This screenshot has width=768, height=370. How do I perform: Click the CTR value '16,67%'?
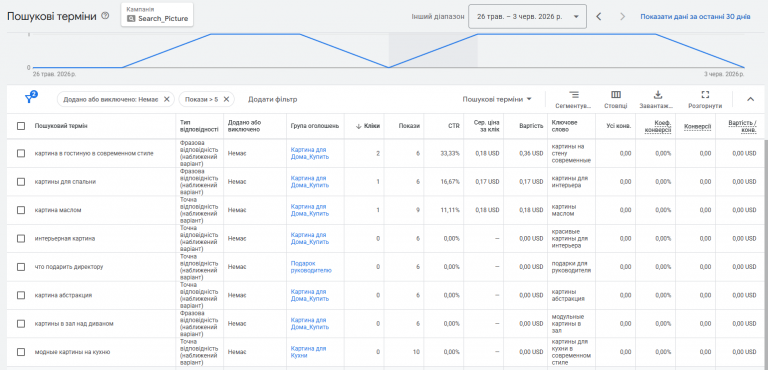coord(450,182)
